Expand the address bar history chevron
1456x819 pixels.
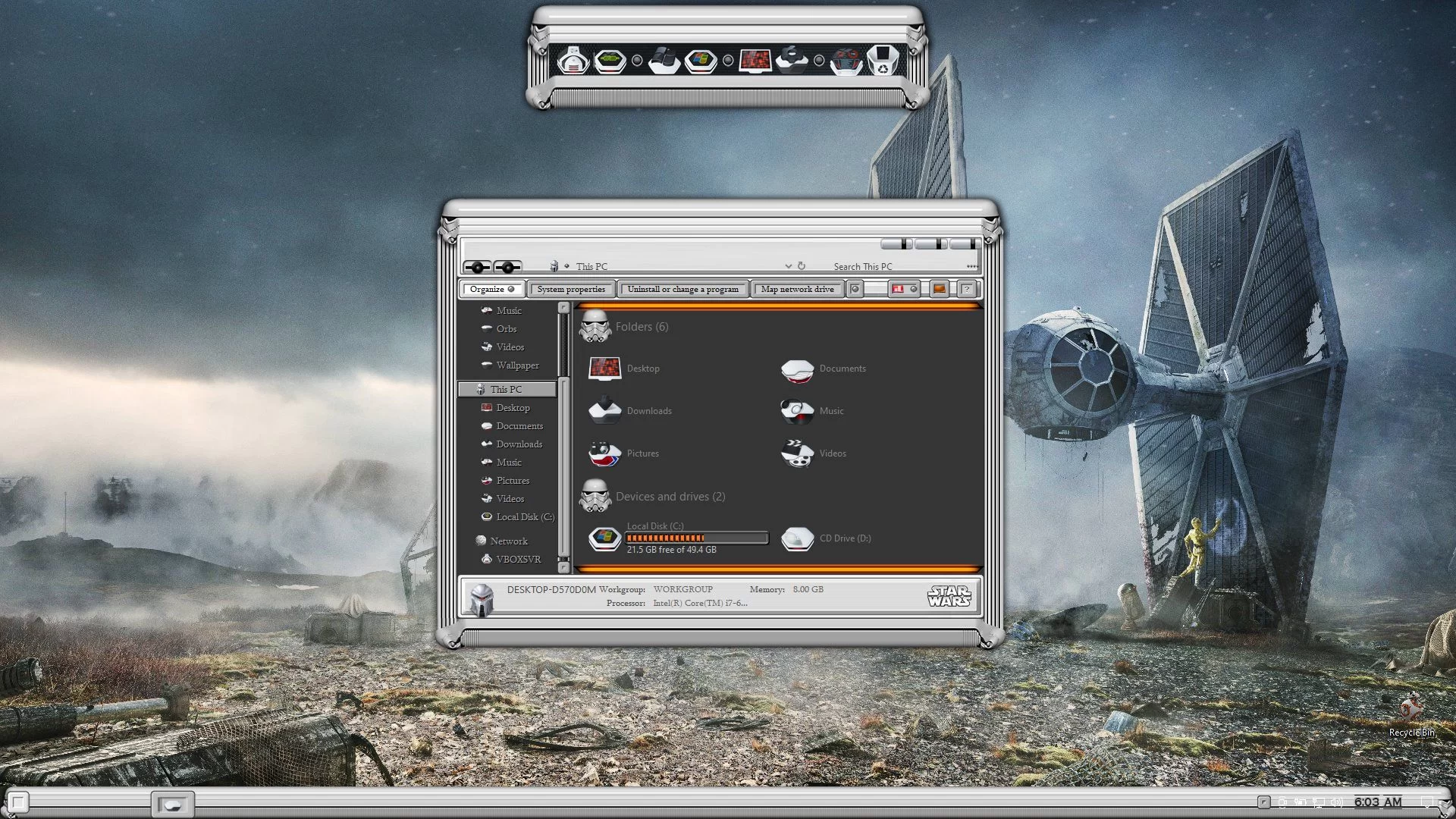(x=789, y=266)
